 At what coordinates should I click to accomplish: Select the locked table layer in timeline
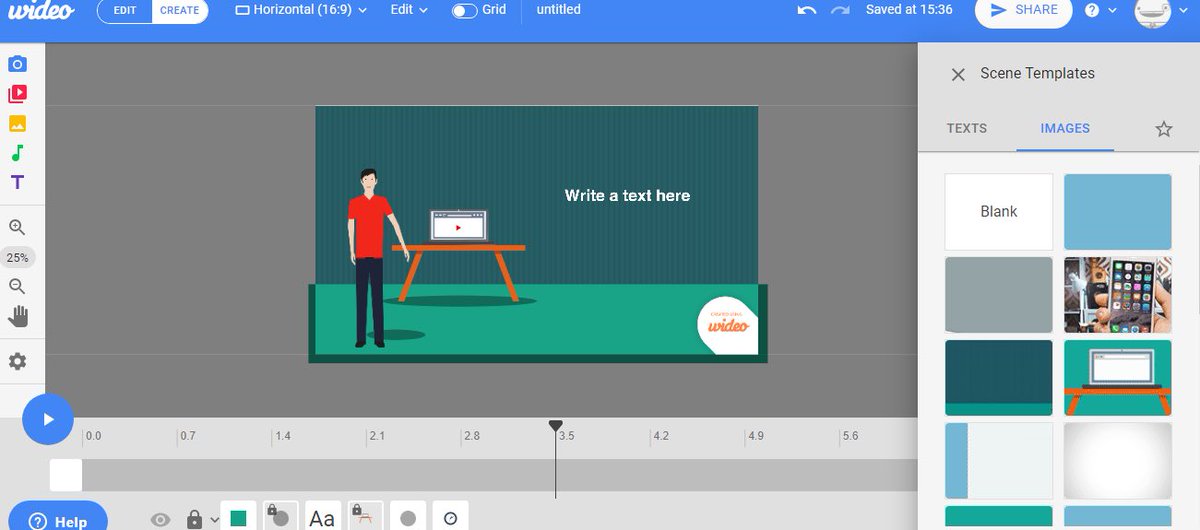pos(365,517)
